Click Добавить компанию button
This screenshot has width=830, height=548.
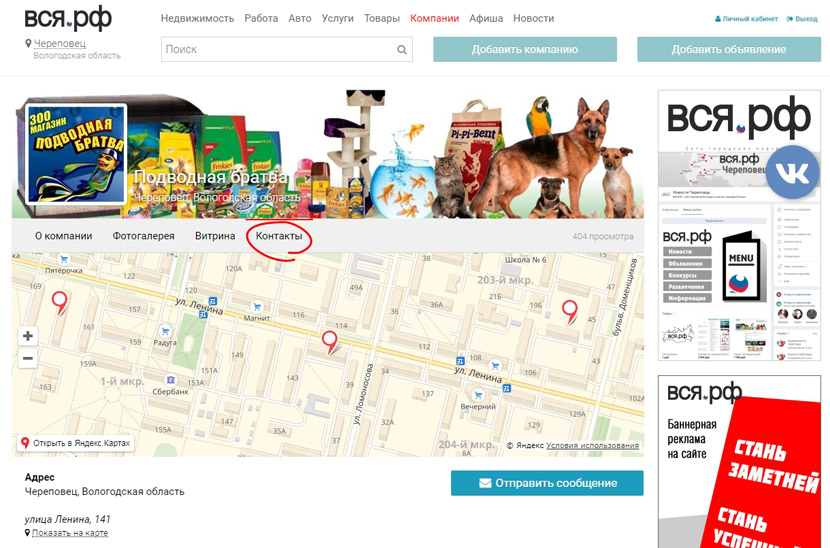[x=525, y=49]
